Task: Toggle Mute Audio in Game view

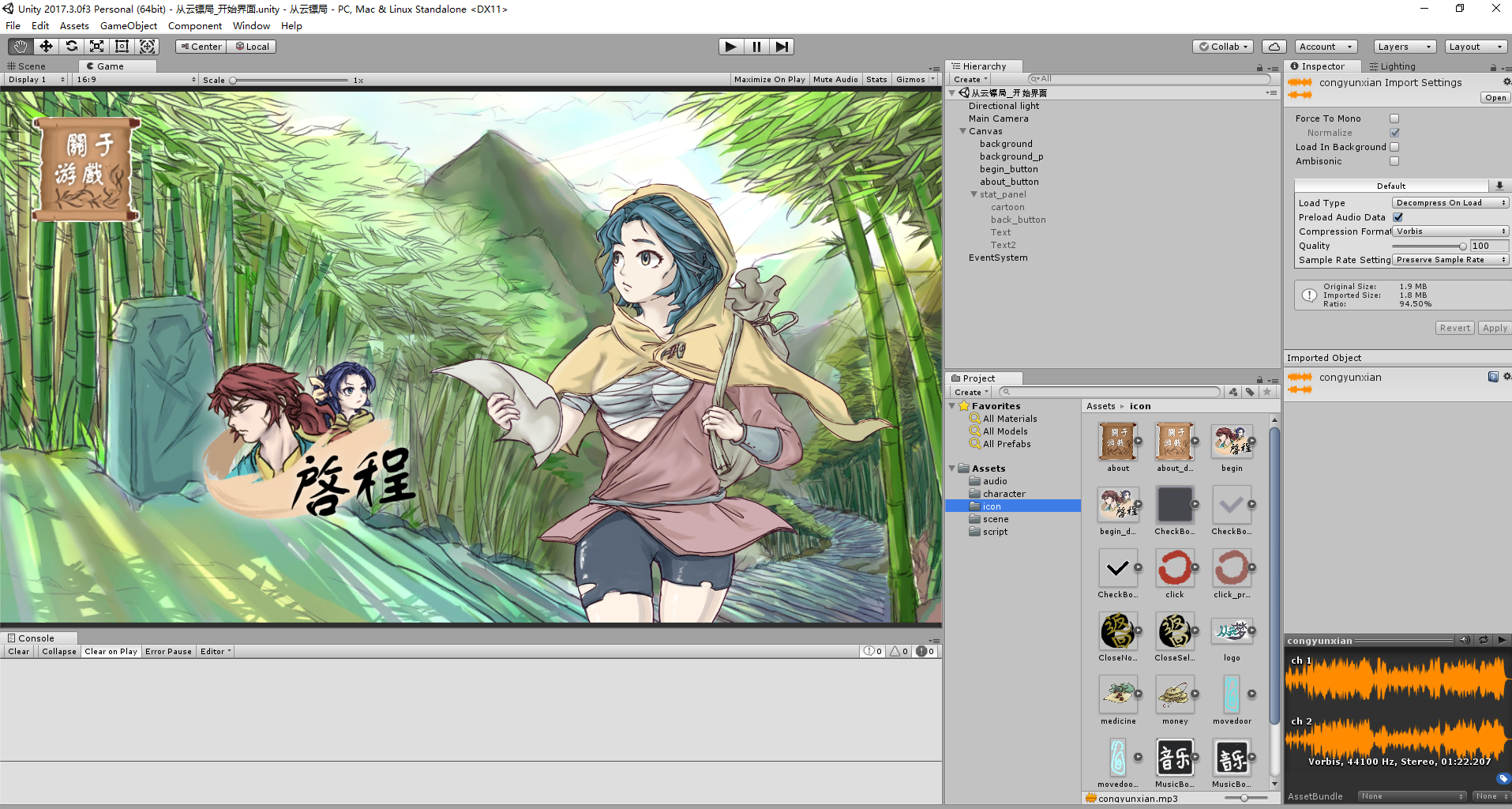Action: coord(835,79)
